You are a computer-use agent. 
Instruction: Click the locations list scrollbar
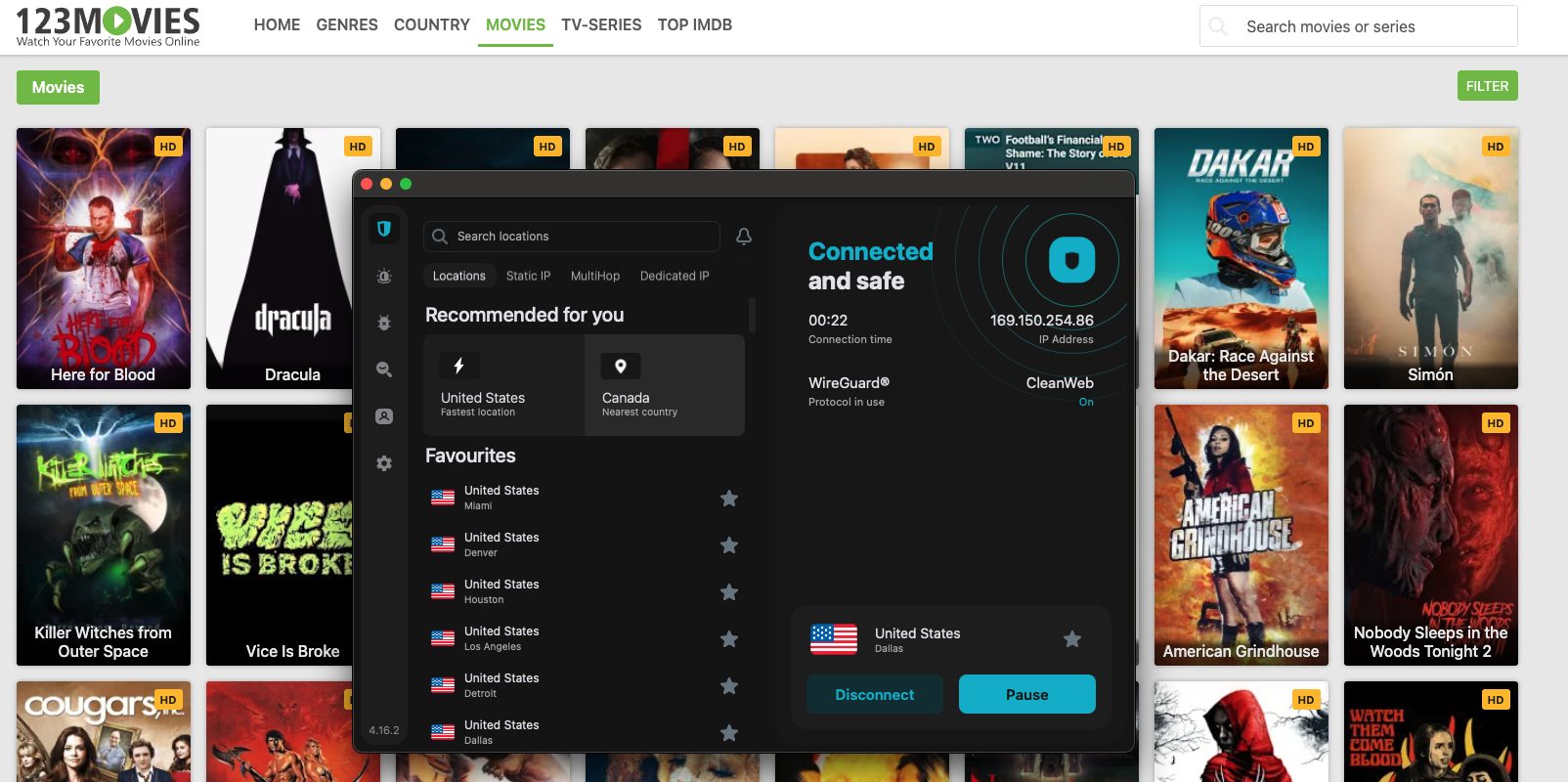click(x=752, y=316)
